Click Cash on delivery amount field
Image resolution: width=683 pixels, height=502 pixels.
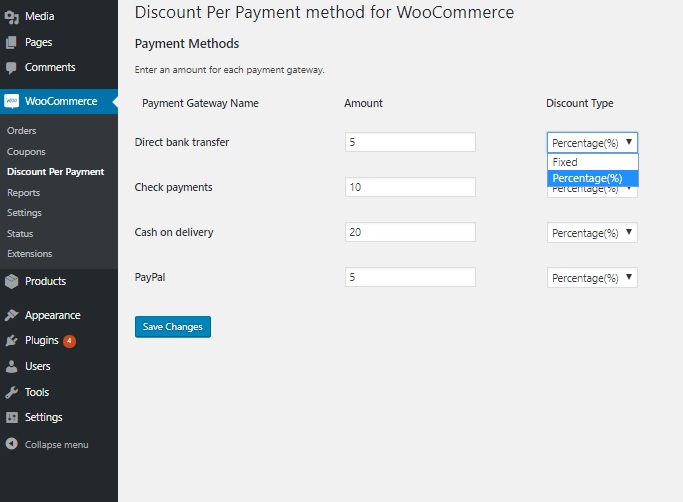click(x=410, y=232)
